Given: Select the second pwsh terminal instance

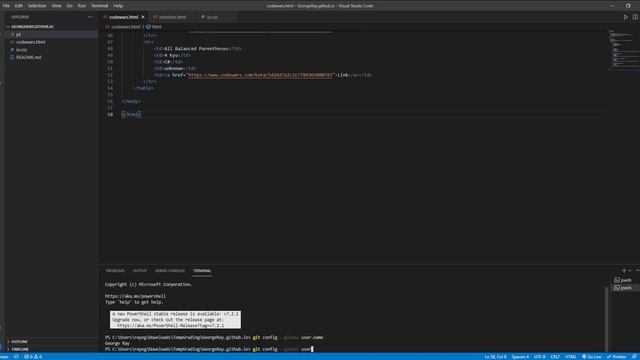Looking at the screenshot, I should (625, 288).
